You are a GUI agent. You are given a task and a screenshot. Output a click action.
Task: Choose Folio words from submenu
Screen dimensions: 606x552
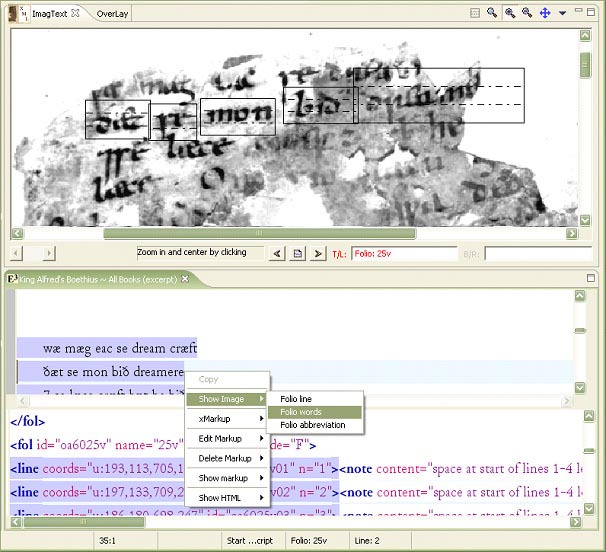315,412
